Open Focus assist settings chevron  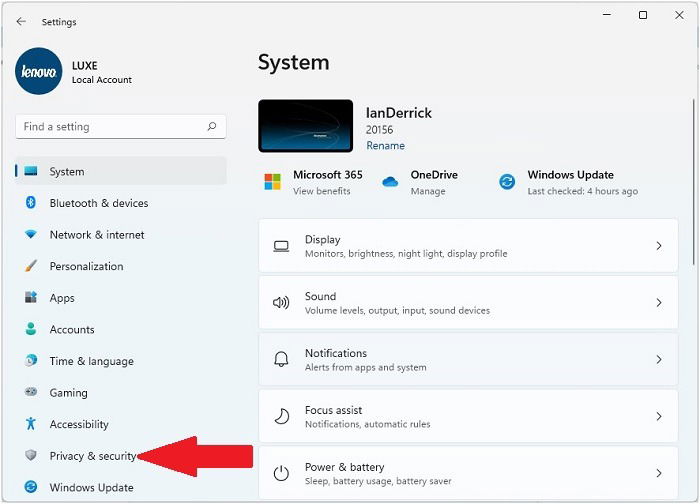coord(658,417)
